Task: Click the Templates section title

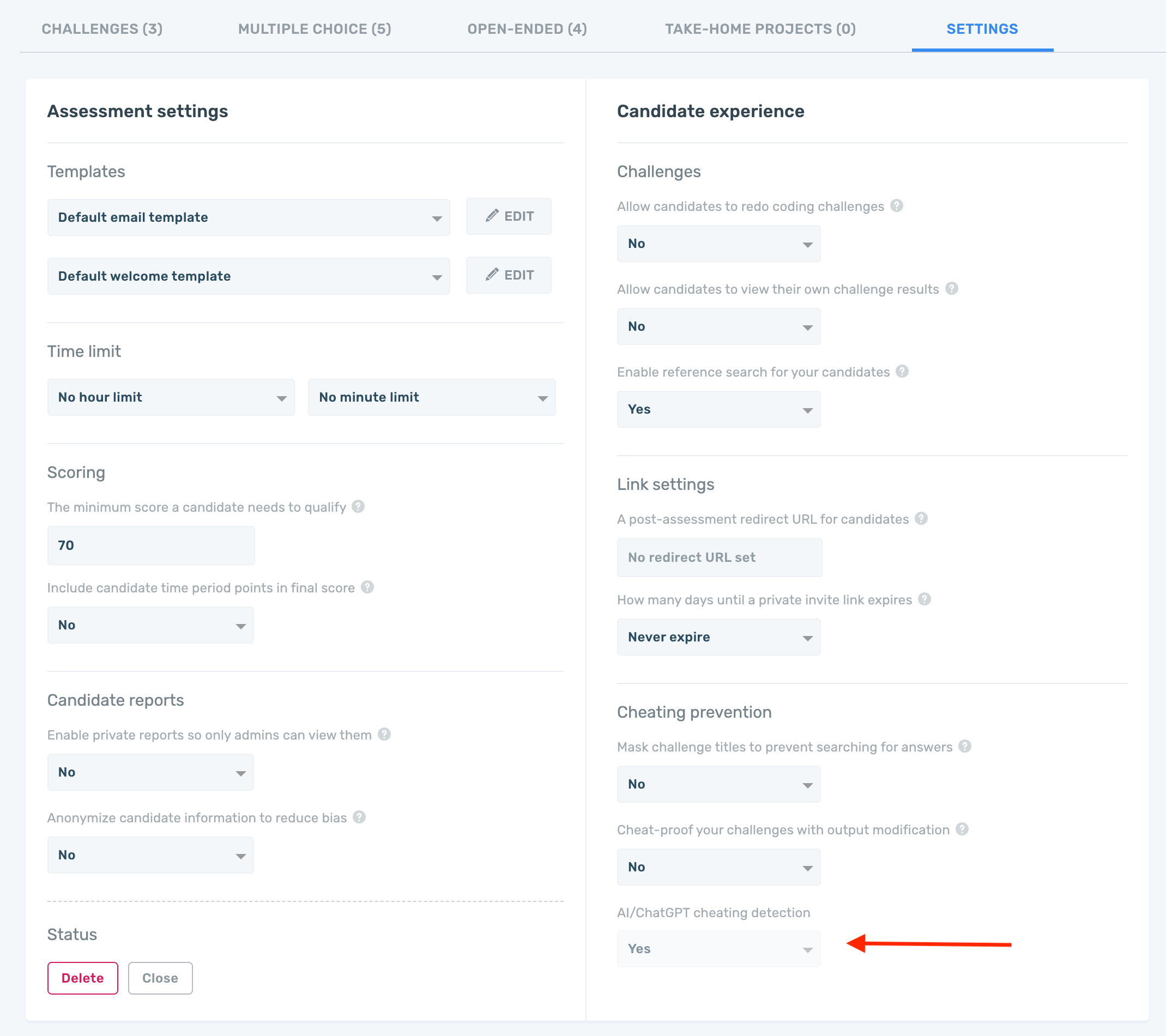Action: point(86,172)
